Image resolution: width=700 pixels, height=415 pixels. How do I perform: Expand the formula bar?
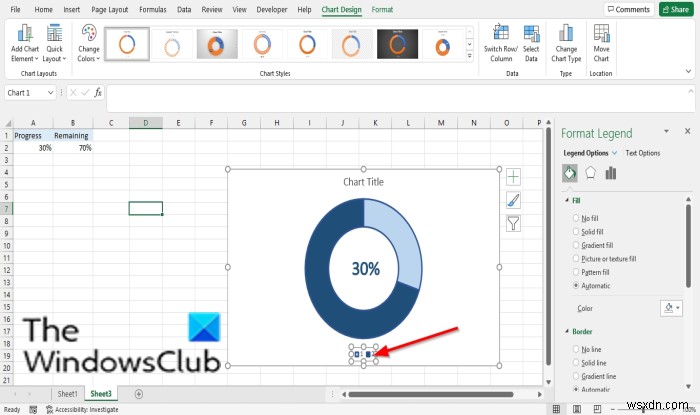(691, 91)
